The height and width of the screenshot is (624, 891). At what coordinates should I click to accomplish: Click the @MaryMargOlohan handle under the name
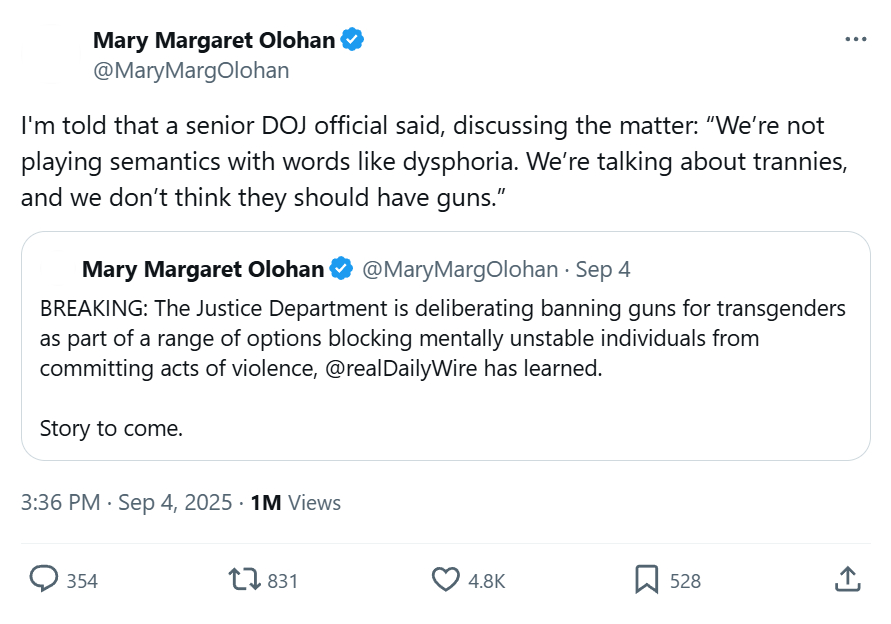[x=191, y=70]
